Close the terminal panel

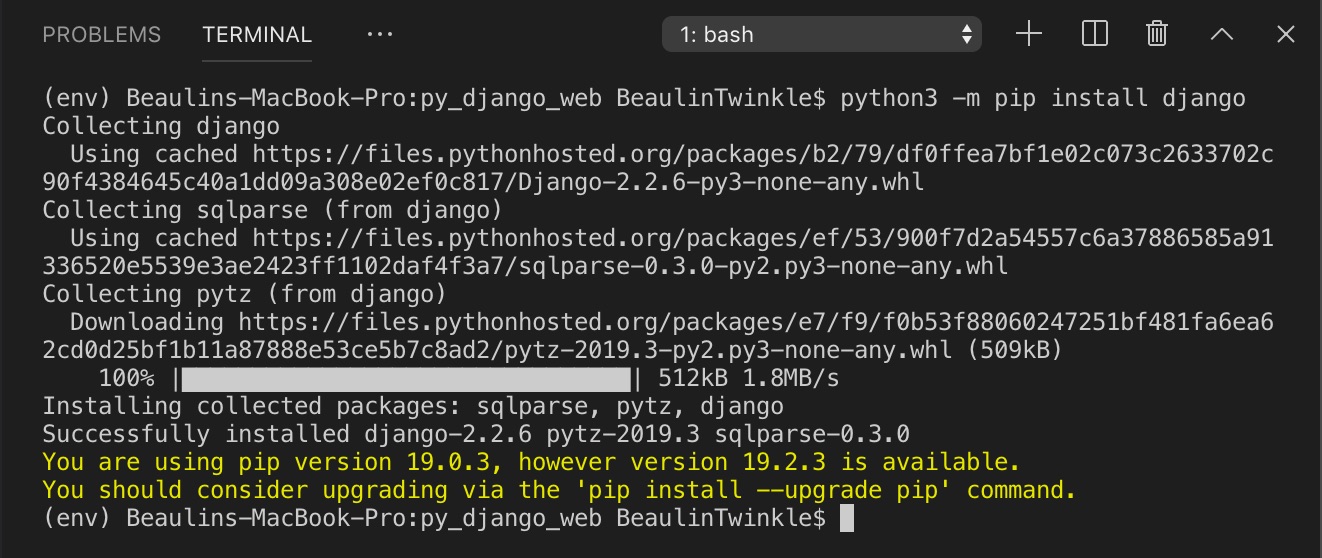click(x=1286, y=34)
